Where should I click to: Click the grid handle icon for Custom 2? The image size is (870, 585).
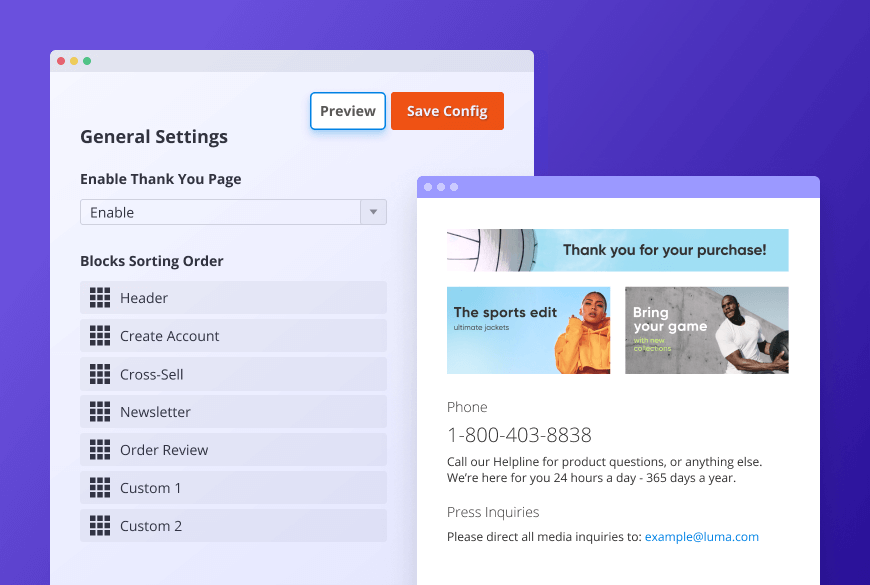click(x=100, y=526)
